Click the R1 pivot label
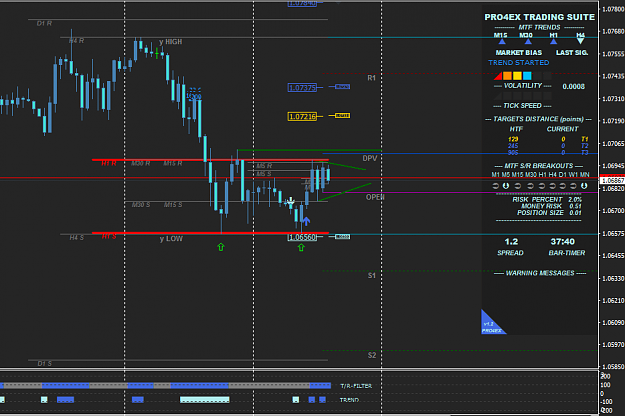The height and width of the screenshot is (416, 625). (371, 78)
